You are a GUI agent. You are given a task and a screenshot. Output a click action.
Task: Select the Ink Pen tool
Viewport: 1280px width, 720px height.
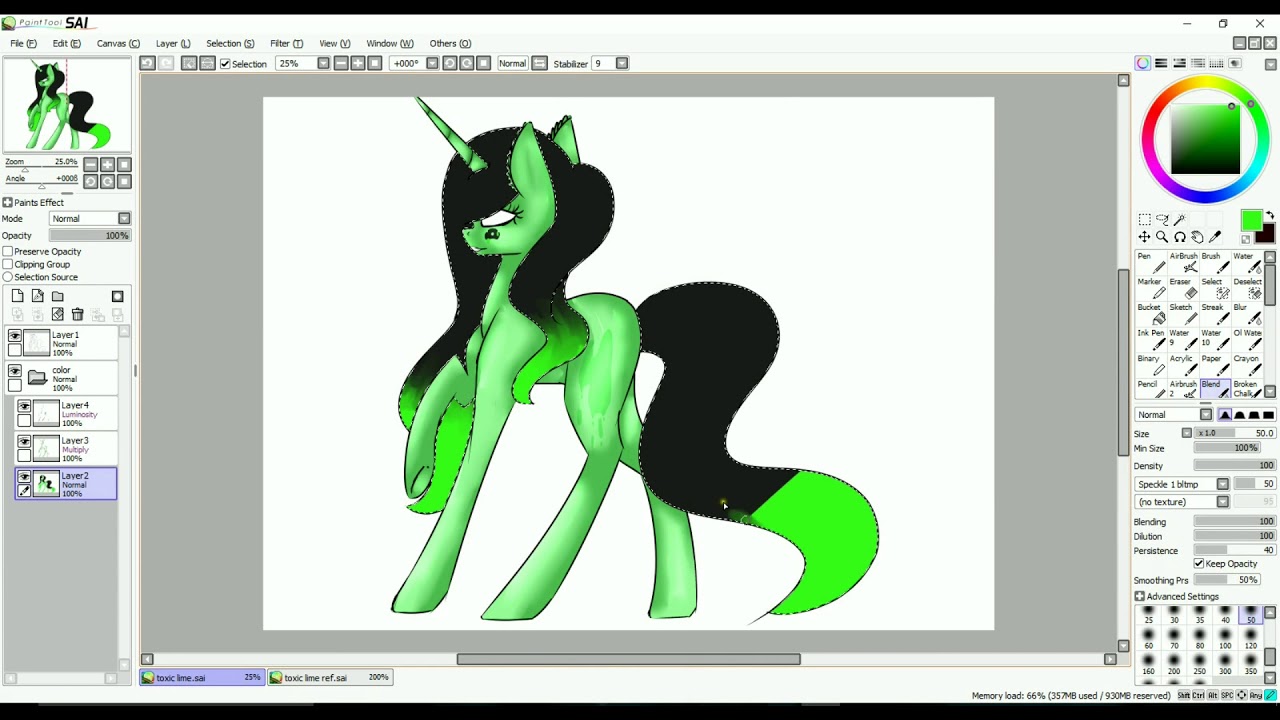tap(1150, 339)
